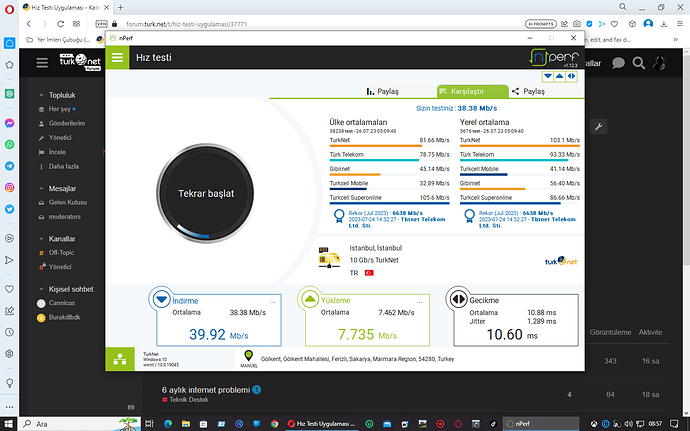The width and height of the screenshot is (690, 431).
Task: Select the upload arrow filter icon
Action: coord(559,76)
